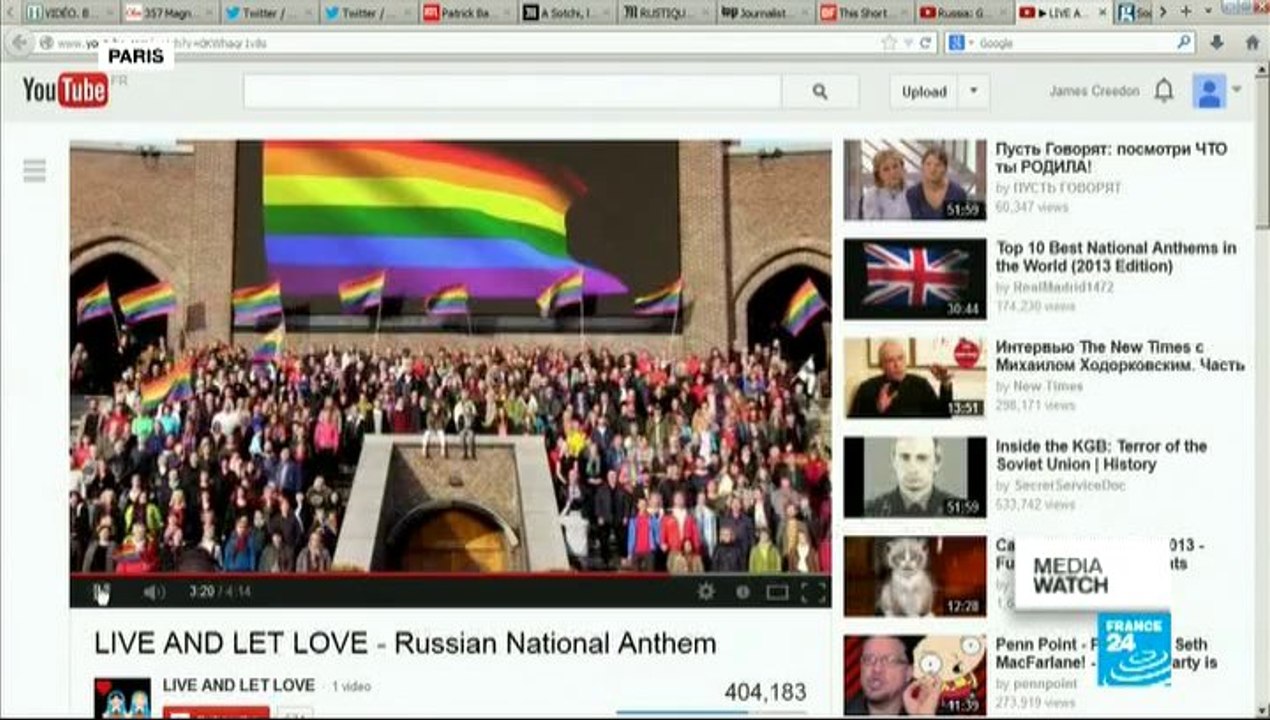Switch to the Russia: G tab

[961, 12]
